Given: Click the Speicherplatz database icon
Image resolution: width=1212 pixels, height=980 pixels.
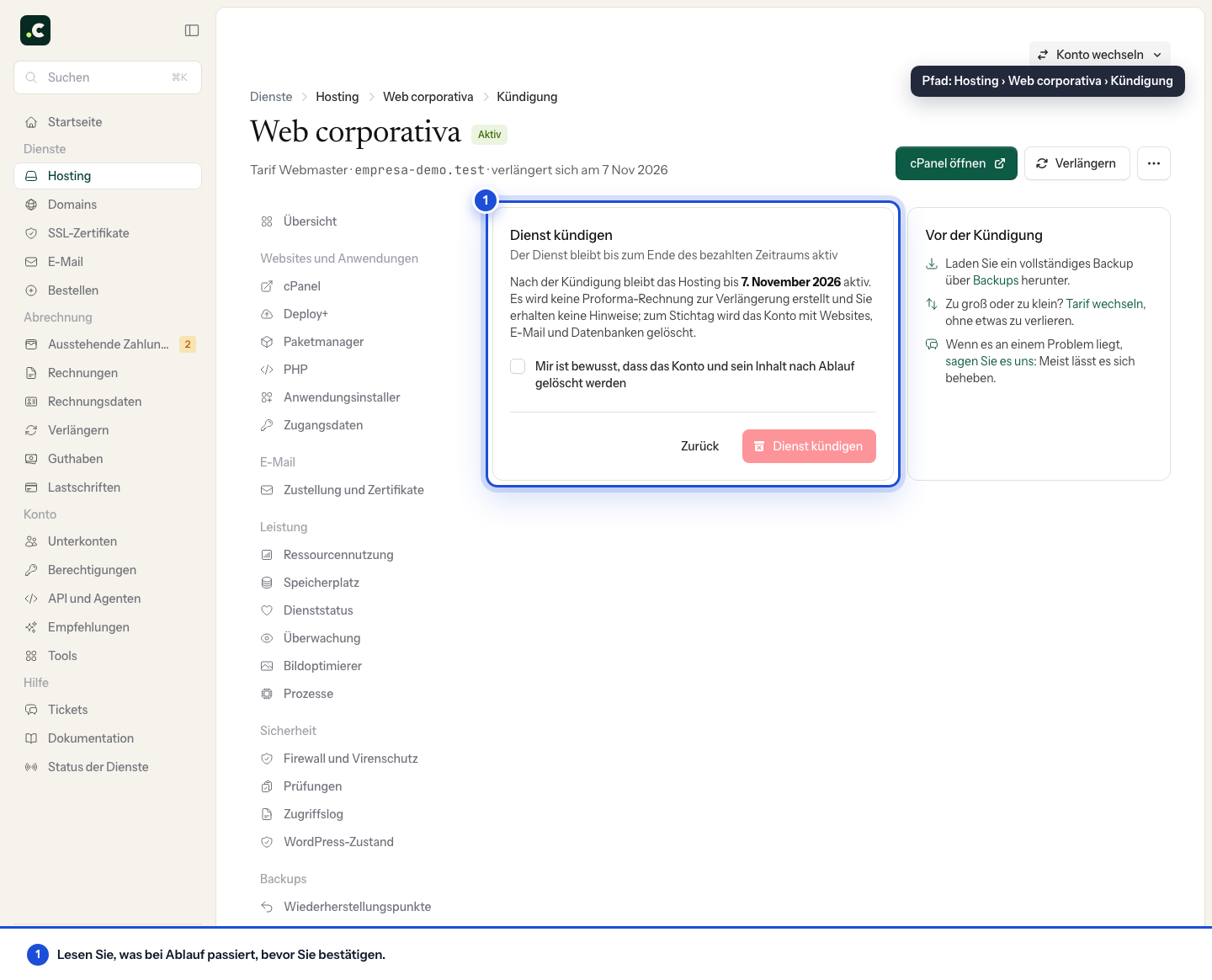Looking at the screenshot, I should point(267,583).
